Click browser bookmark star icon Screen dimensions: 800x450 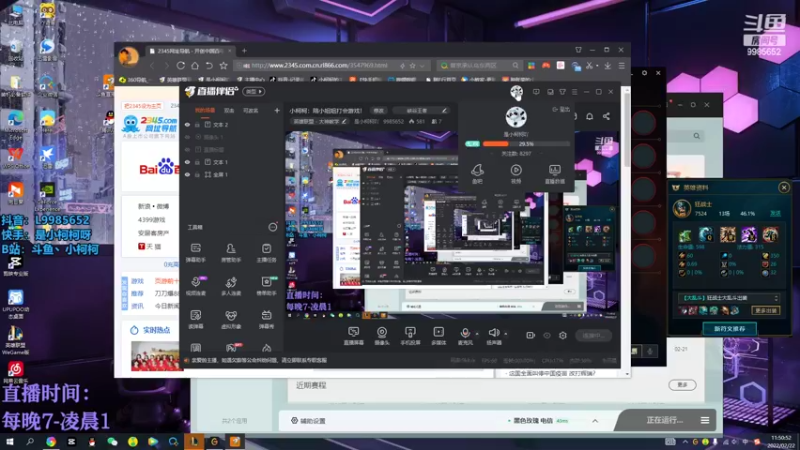click(x=223, y=66)
